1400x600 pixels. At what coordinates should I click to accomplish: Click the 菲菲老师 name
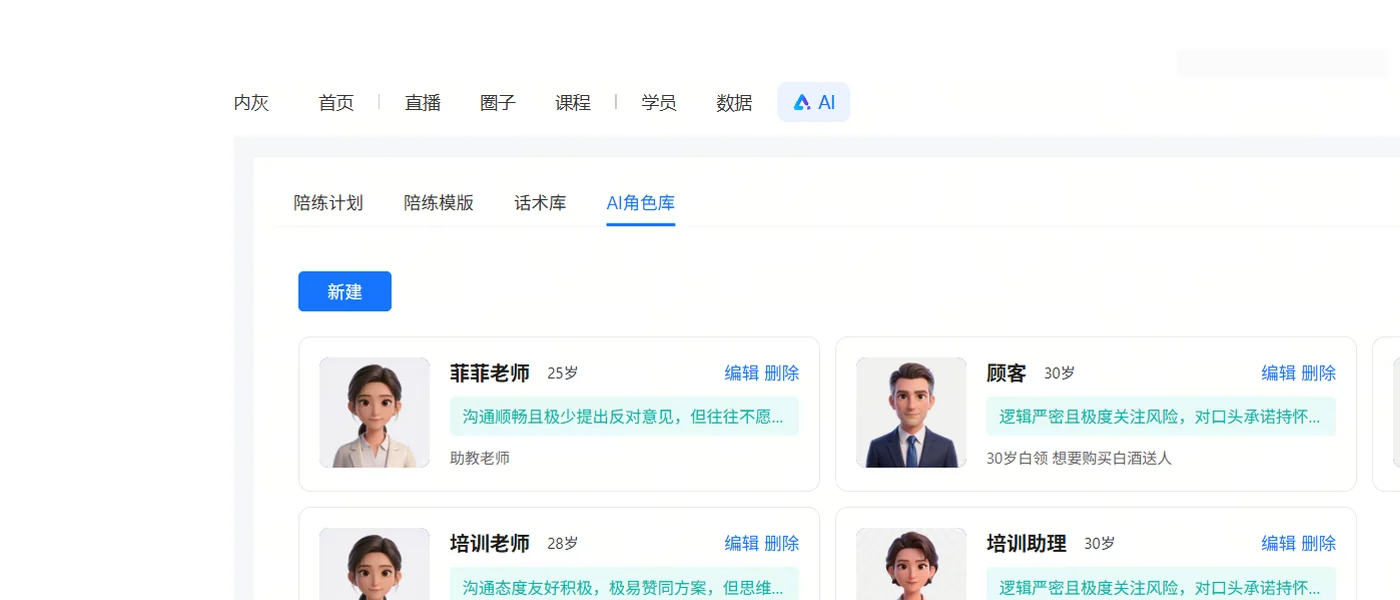click(490, 373)
